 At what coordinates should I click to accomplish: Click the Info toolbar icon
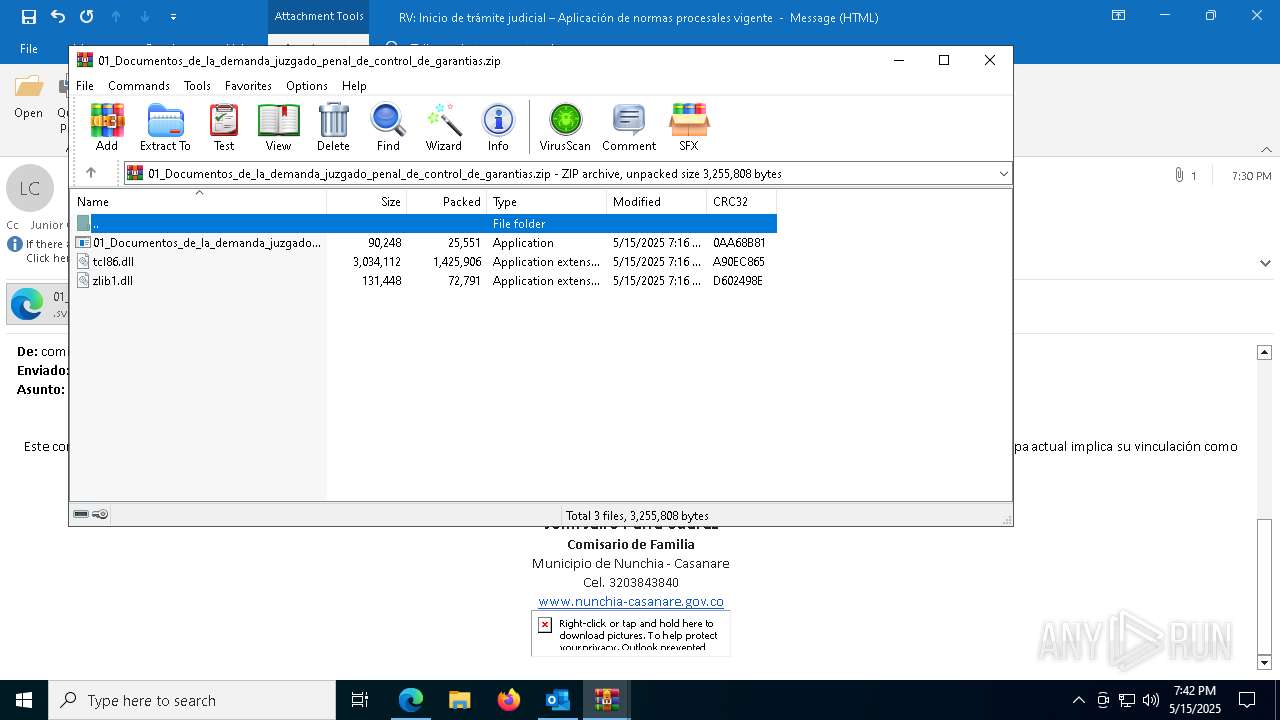tap(498, 127)
